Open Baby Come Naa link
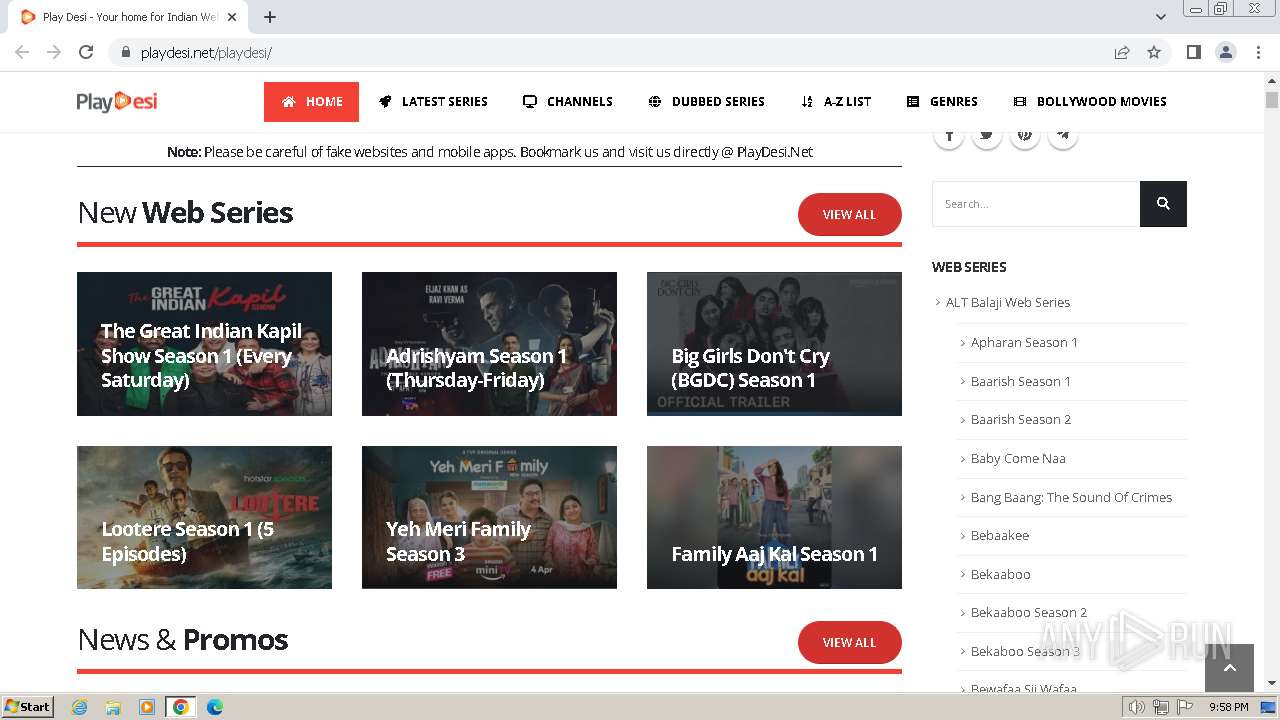This screenshot has width=1280, height=720. click(1018, 458)
